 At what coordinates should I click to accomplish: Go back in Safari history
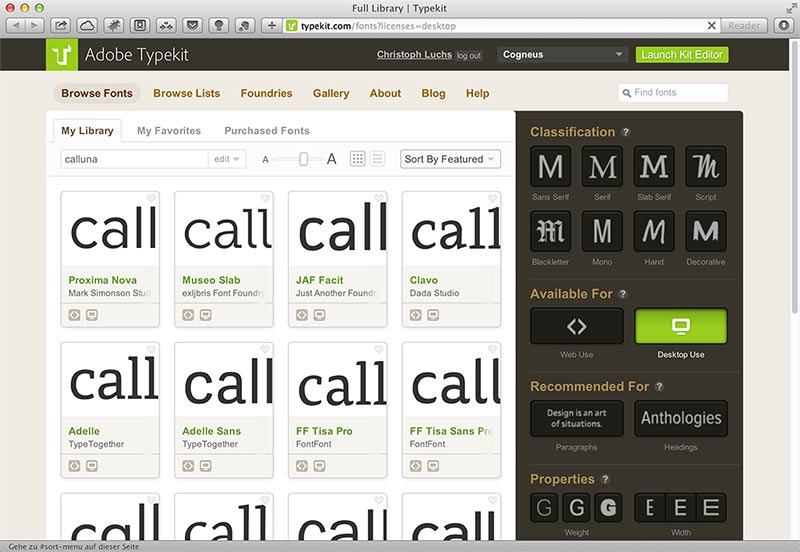(16, 26)
